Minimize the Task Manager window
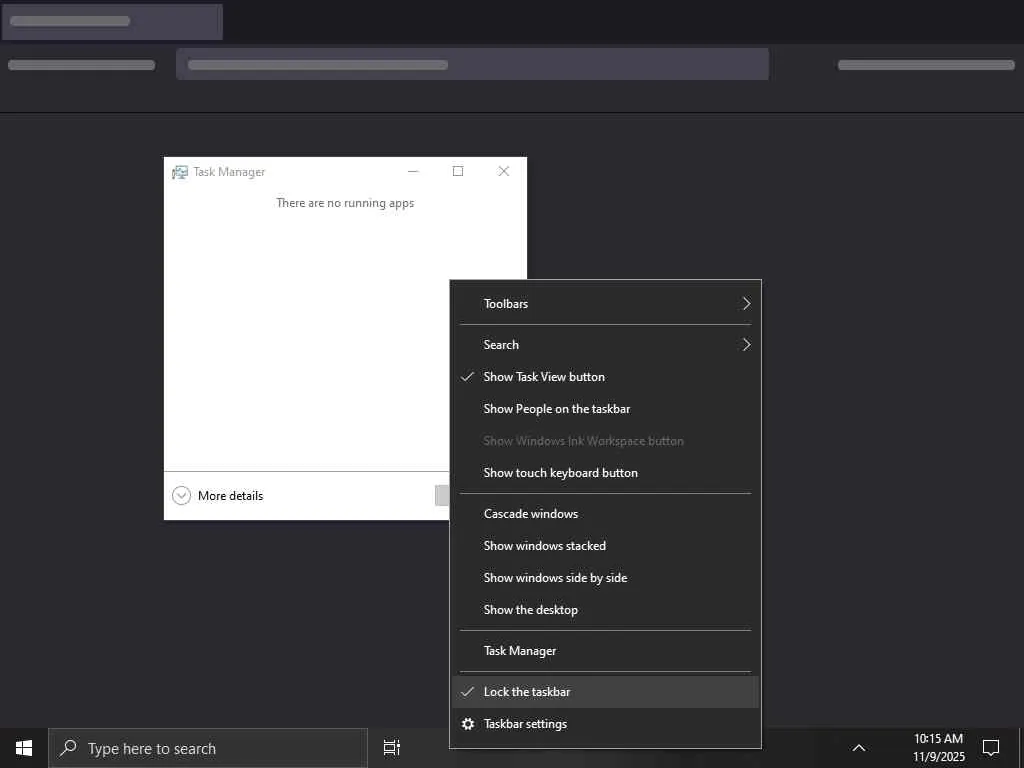This screenshot has width=1024, height=768. click(413, 171)
